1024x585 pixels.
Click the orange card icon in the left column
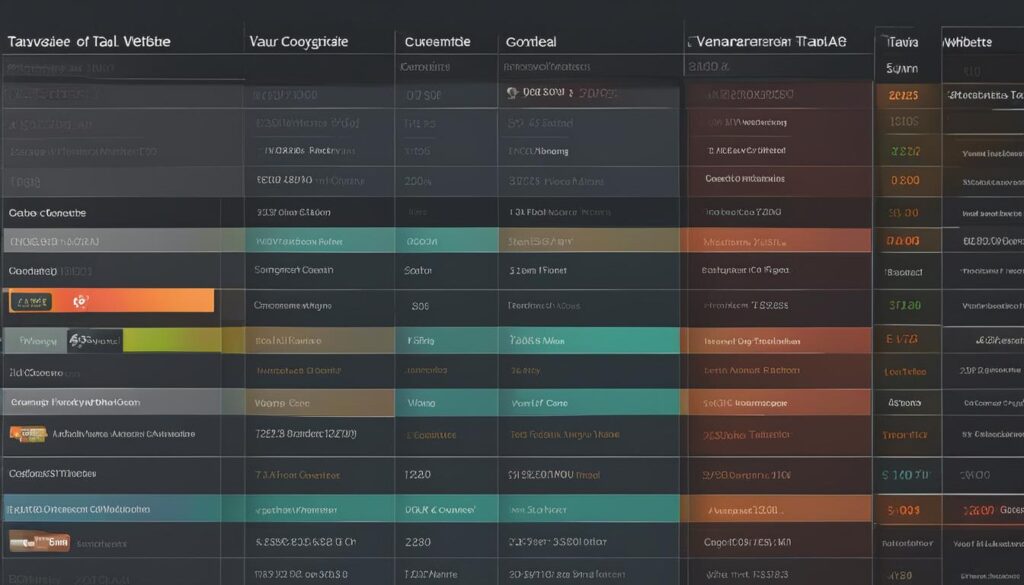coord(28,434)
